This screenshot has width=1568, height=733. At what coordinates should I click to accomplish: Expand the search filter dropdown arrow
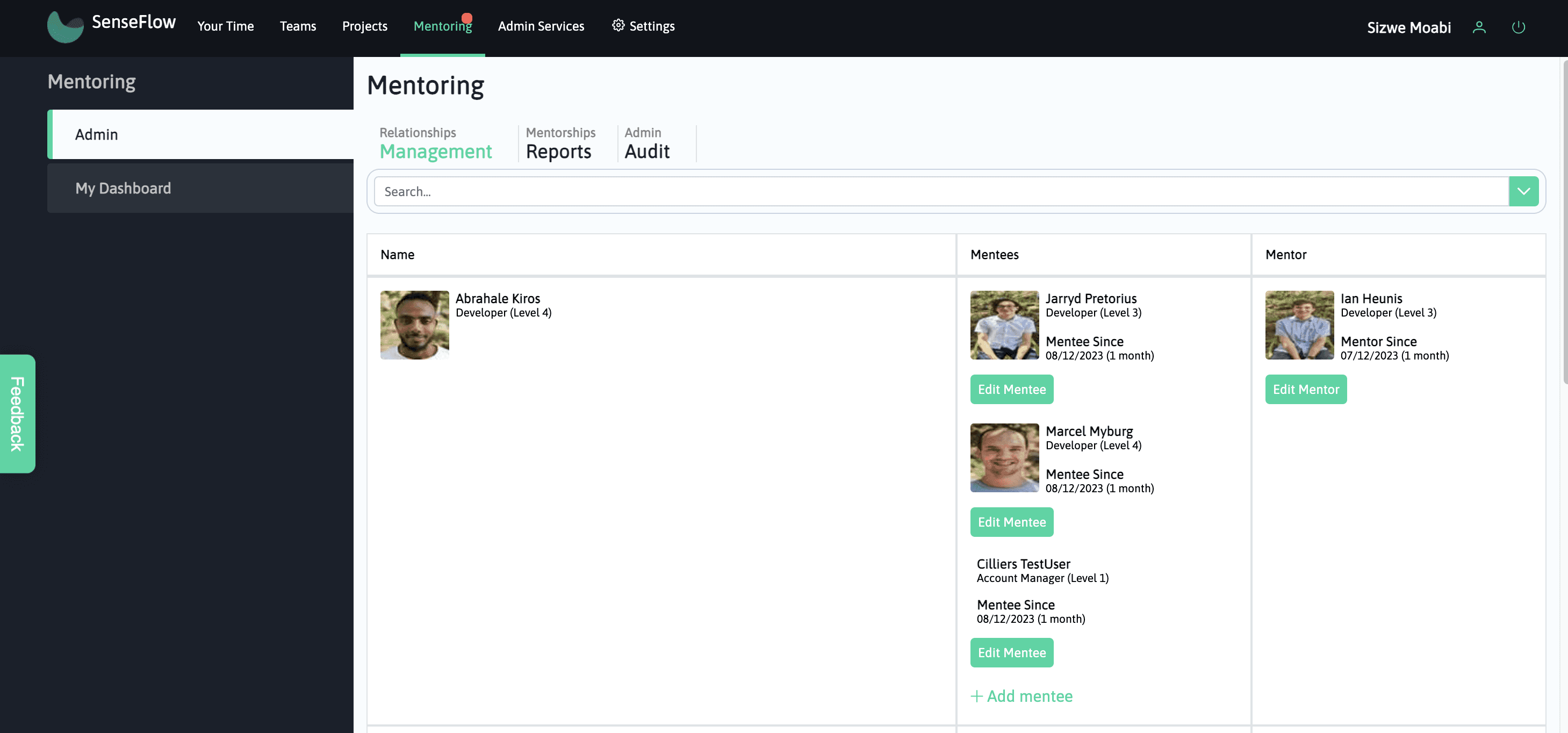pos(1523,191)
